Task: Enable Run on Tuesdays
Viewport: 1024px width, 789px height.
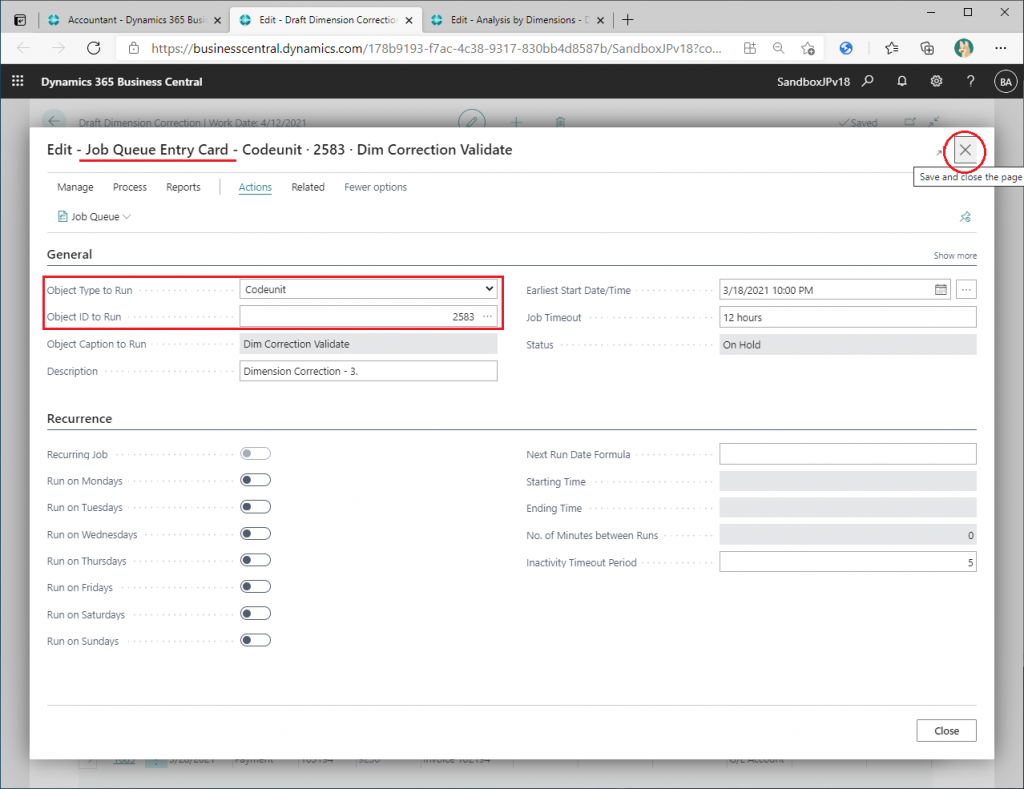Action: point(255,507)
